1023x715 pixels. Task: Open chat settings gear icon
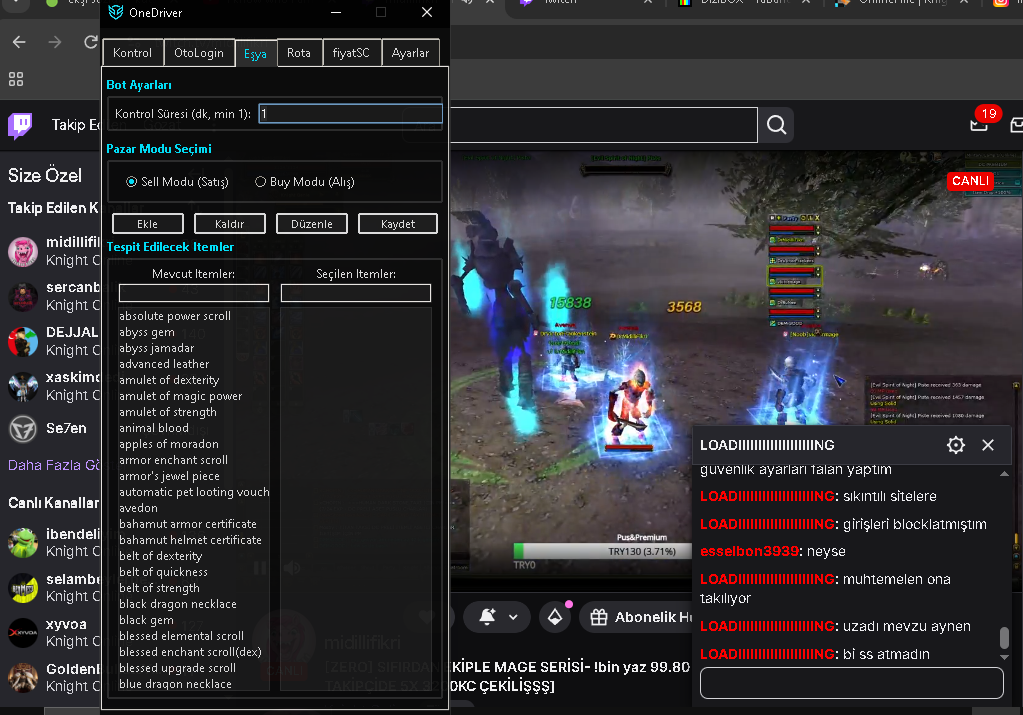point(956,445)
